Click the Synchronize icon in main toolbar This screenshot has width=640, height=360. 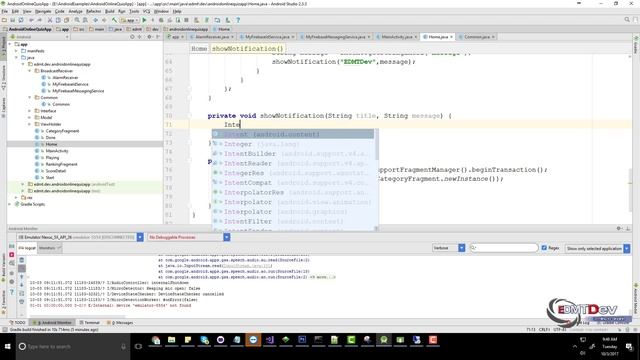click(x=21, y=20)
